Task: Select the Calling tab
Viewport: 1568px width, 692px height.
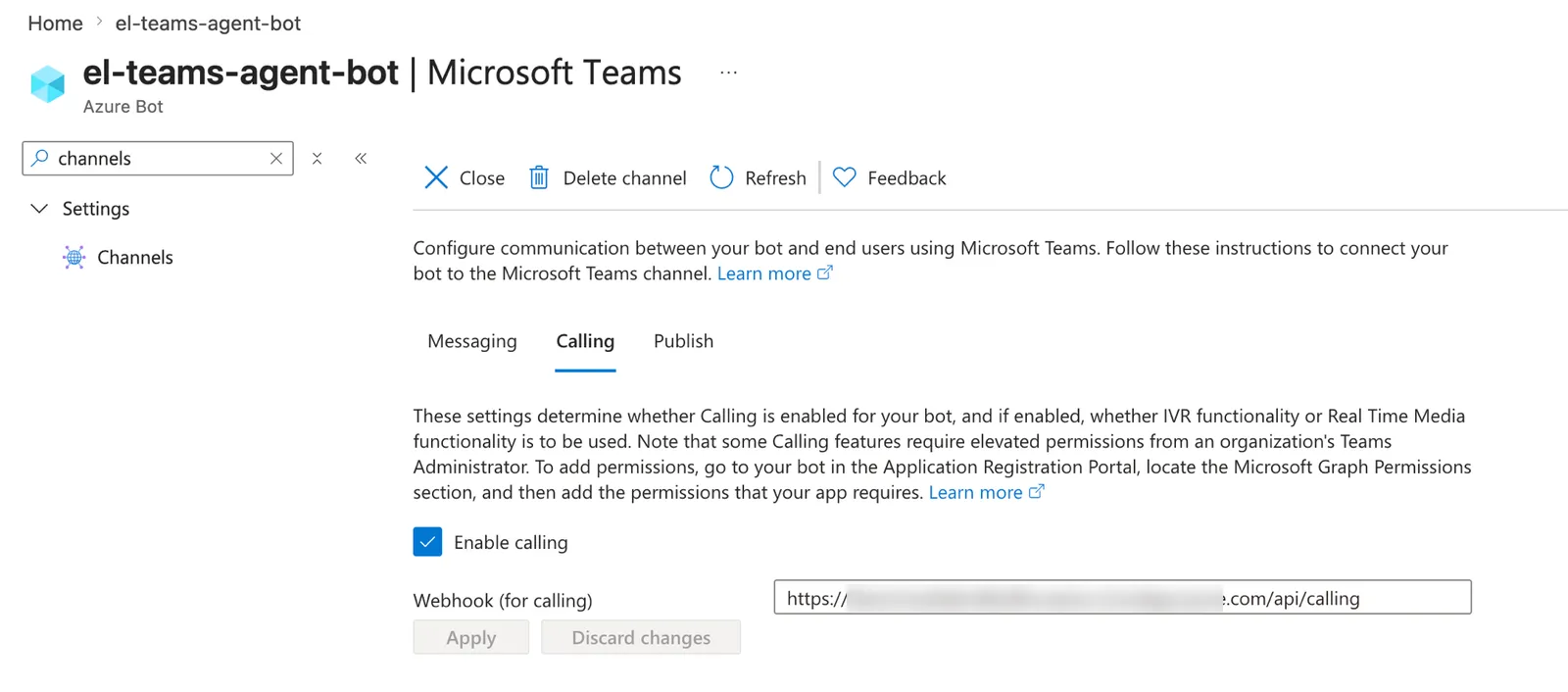Action: pyautogui.click(x=585, y=341)
